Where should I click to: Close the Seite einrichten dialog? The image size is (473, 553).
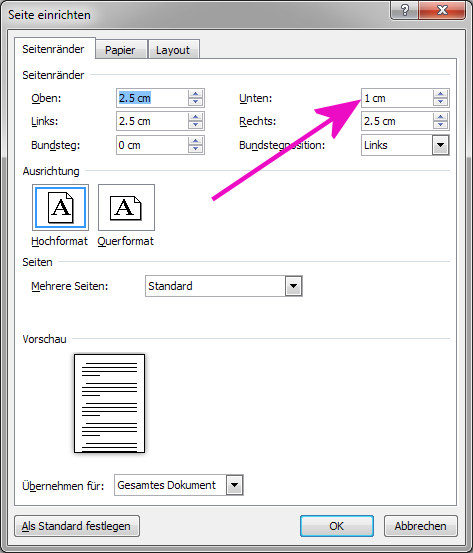coord(442,10)
